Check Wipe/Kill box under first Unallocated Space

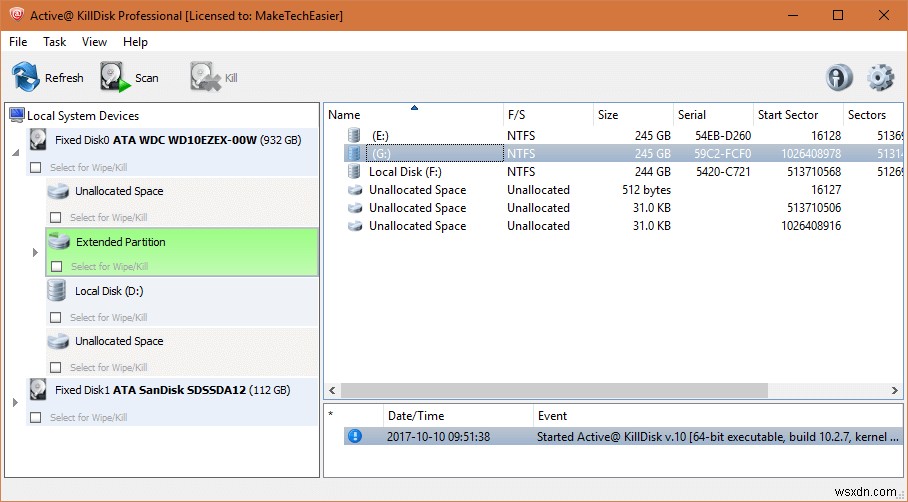[56, 217]
